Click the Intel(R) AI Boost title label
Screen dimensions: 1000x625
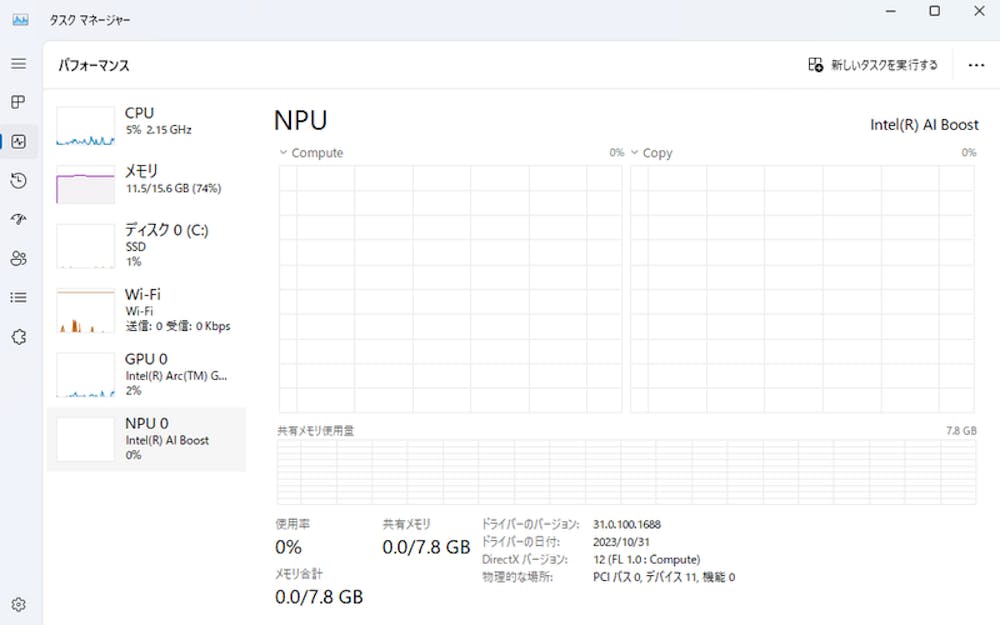(924, 125)
